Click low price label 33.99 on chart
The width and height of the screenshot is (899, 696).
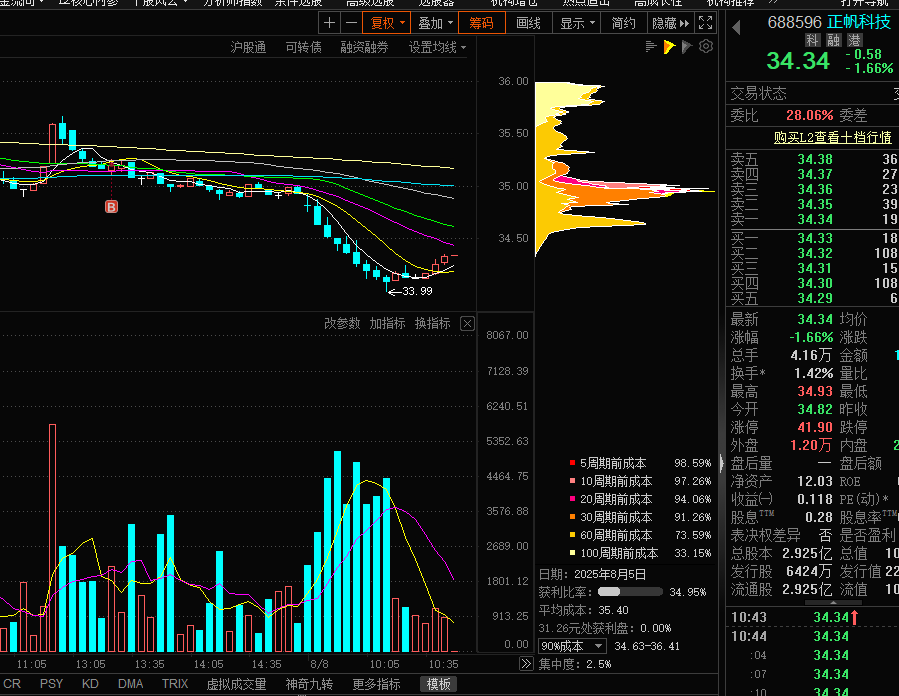click(x=417, y=291)
